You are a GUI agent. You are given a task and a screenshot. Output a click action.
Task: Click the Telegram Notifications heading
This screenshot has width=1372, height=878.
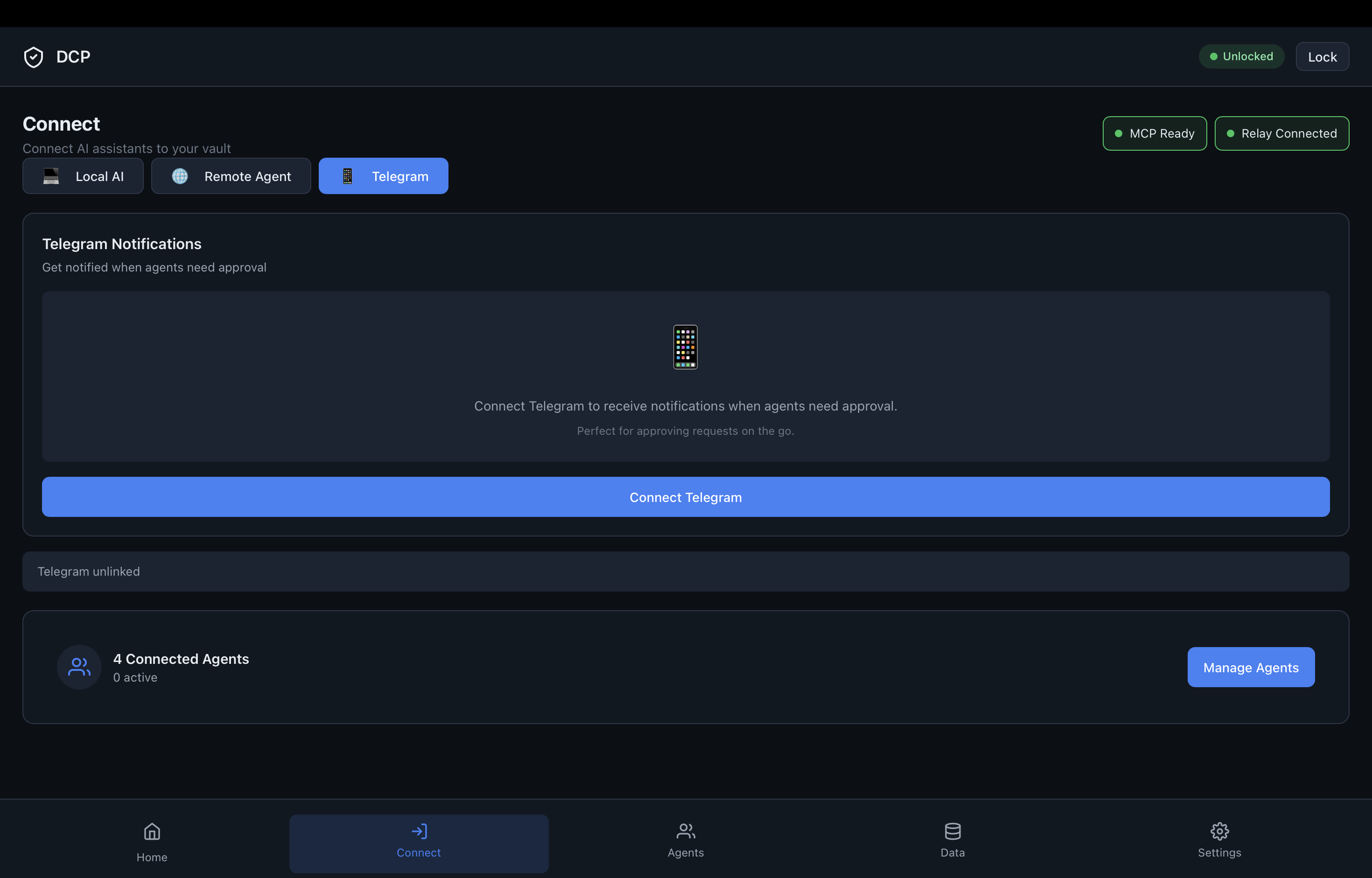[x=122, y=244]
